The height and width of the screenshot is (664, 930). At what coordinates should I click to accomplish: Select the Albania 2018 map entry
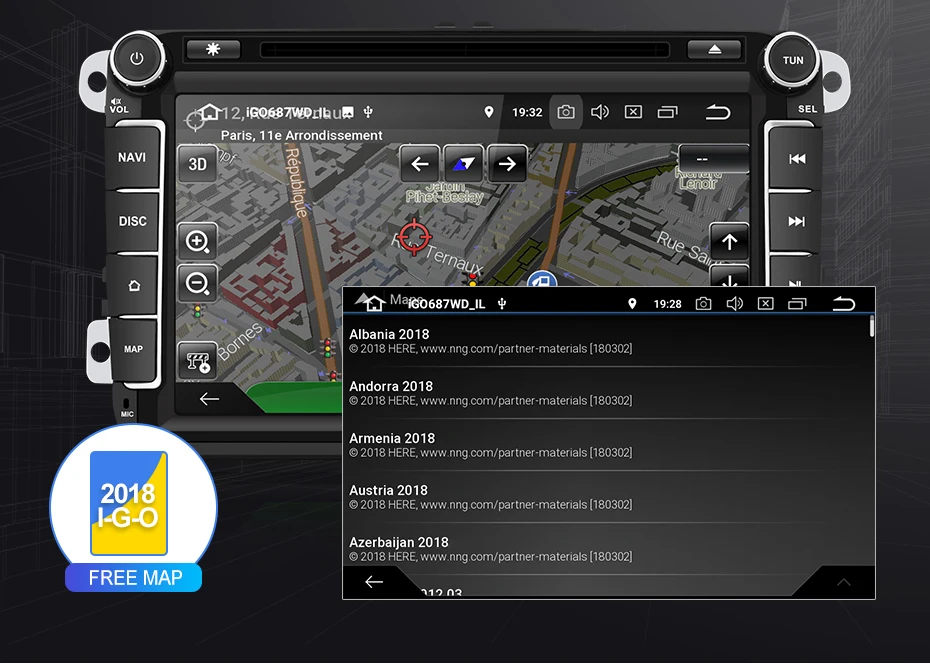click(x=606, y=341)
